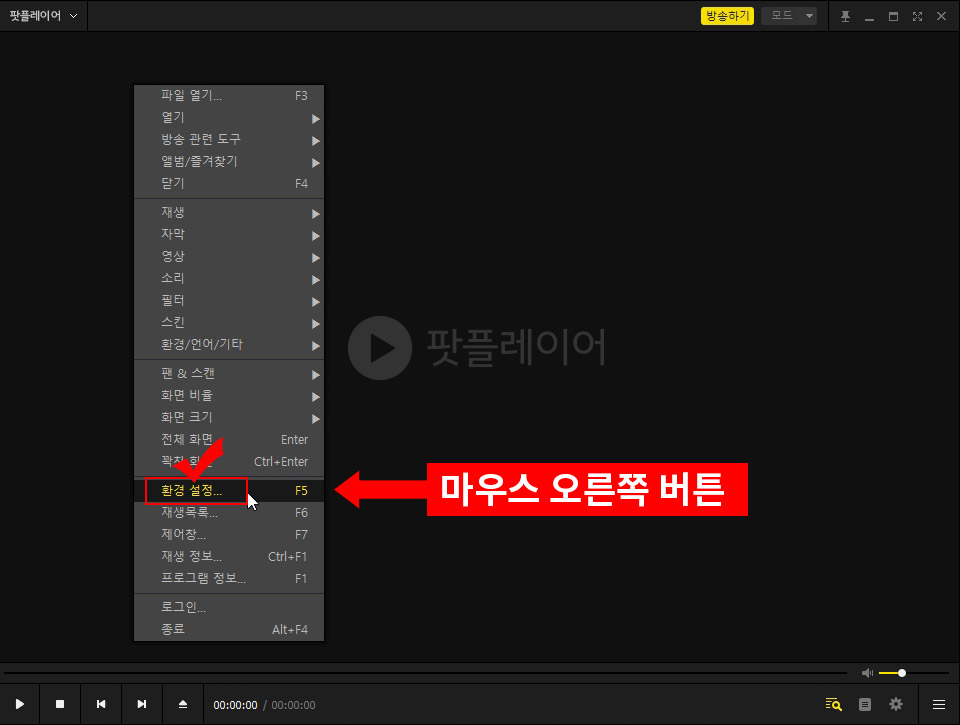This screenshot has width=960, height=725.
Task: Open the chat/list panel icon in the bottom bar
Action: 864,704
